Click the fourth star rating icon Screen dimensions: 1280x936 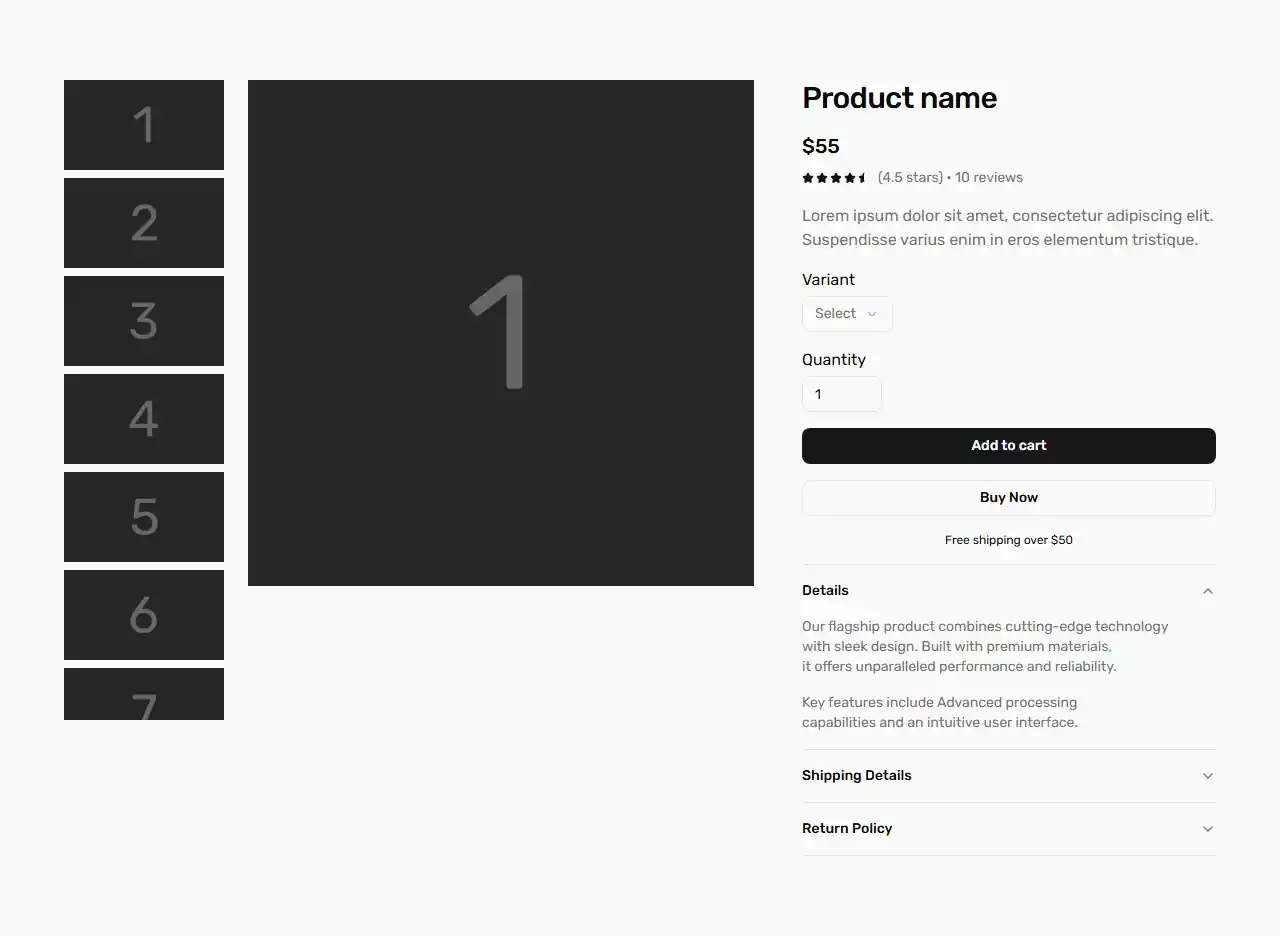point(848,177)
